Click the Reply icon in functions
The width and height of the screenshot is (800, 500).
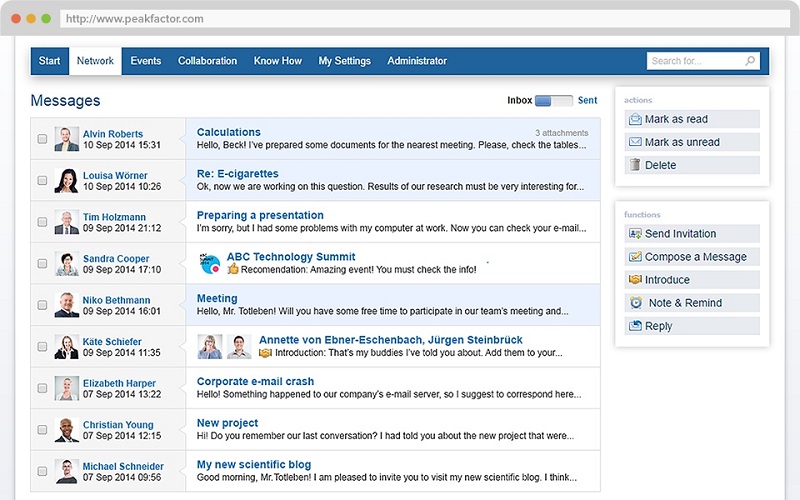click(635, 326)
